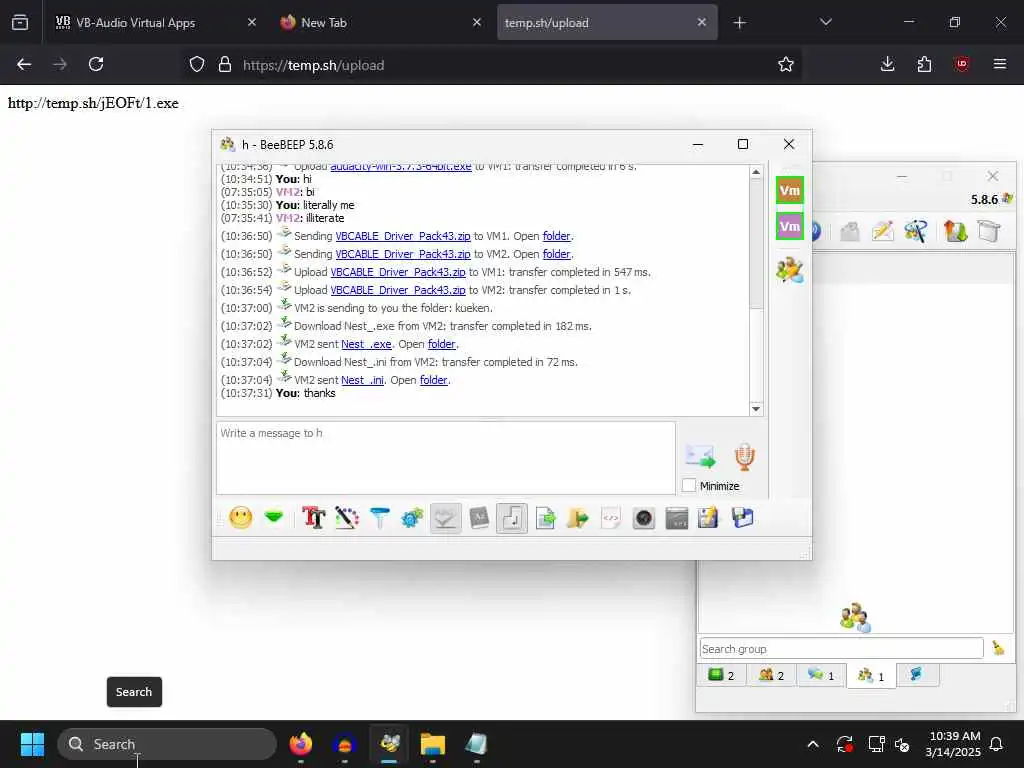Click the blue floppy disks icon

click(742, 518)
